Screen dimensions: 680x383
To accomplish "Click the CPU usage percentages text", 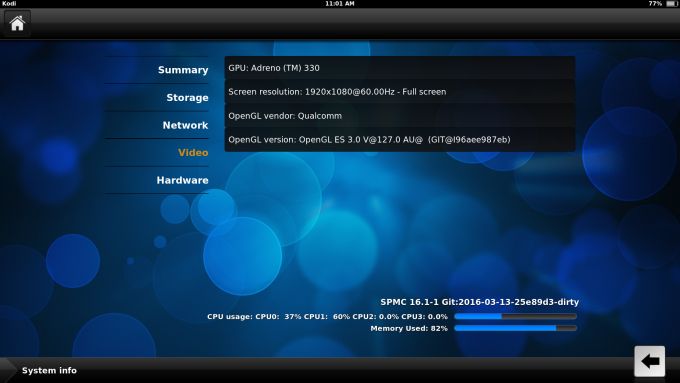I will click(x=327, y=317).
